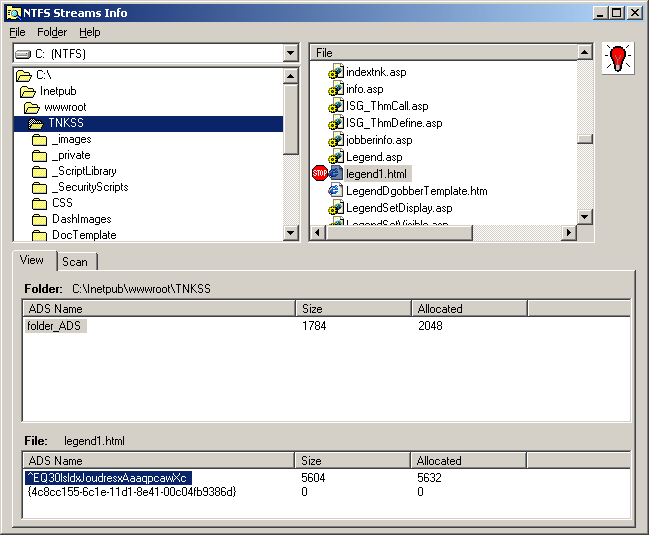Image resolution: width=649 pixels, height=535 pixels.
Task: Click the allocated value 2048
Action: 430,326
